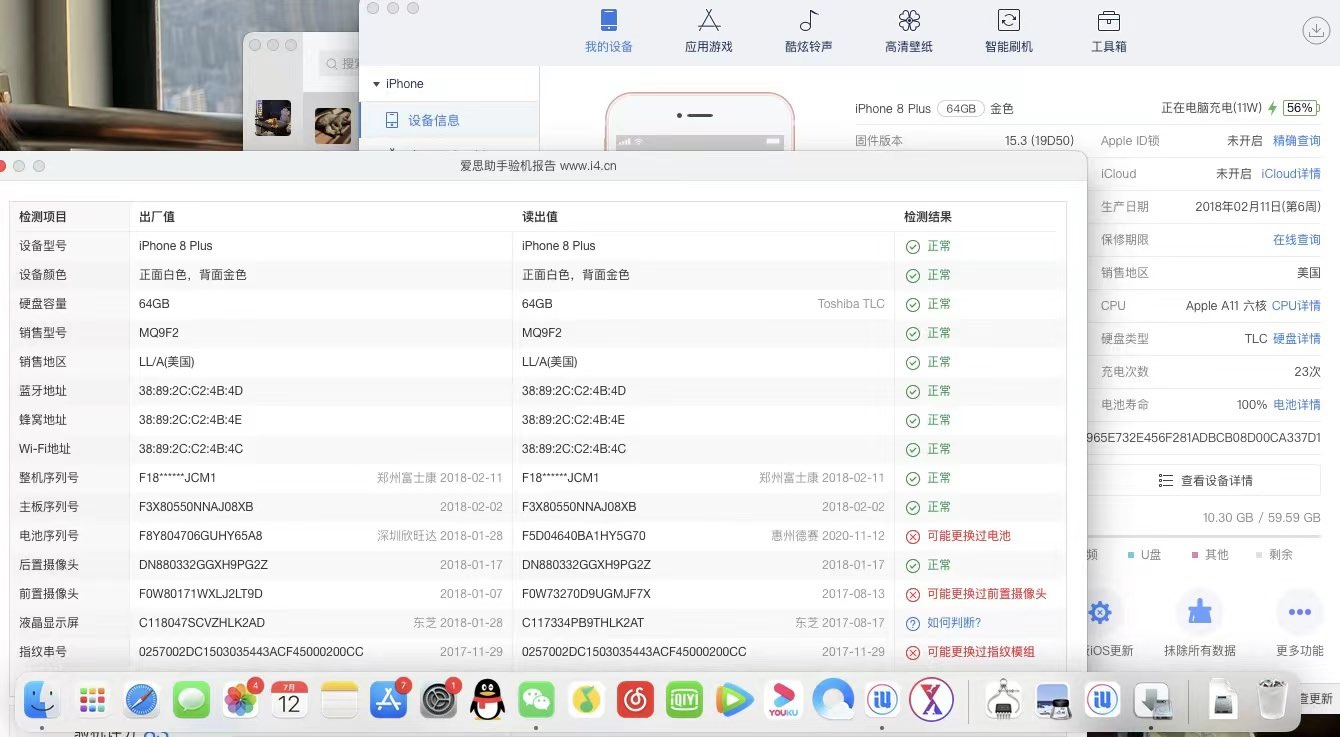Open the 工具箱 toolbox tab
1340x737 pixels.
(1108, 31)
